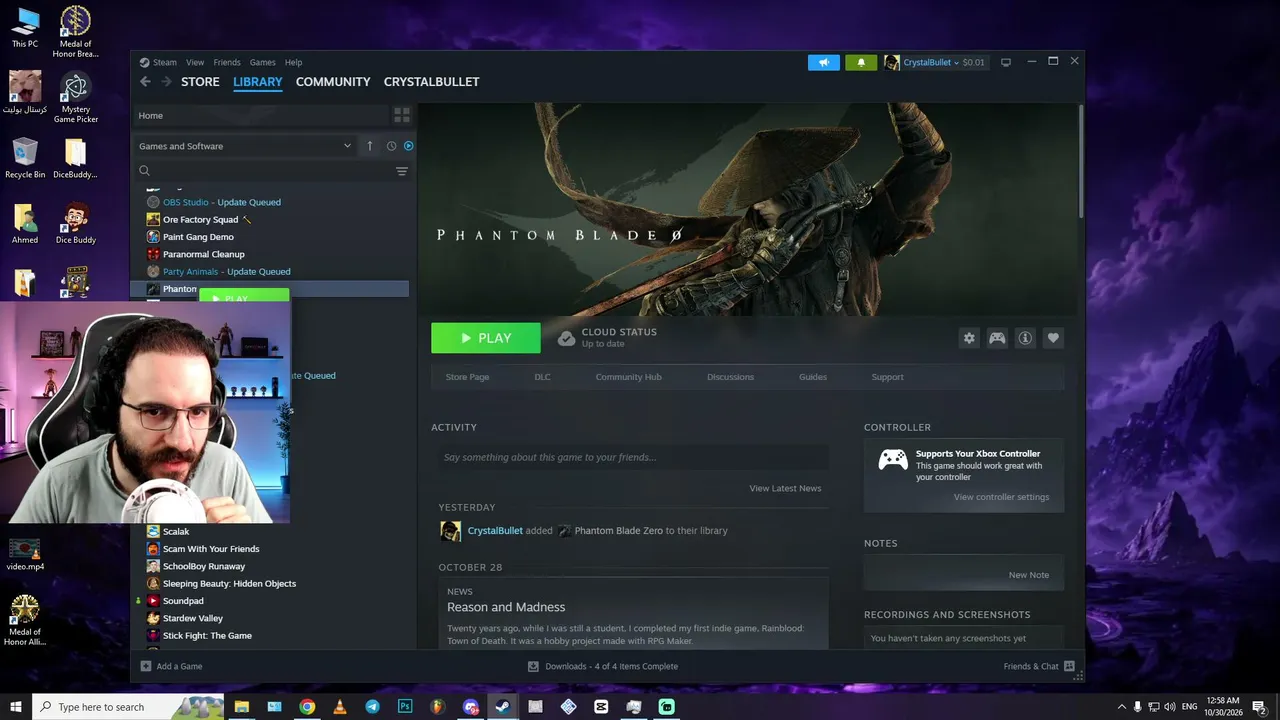Filter by recent activity clock icon
Viewport: 1280px width, 720px height.
tap(392, 146)
